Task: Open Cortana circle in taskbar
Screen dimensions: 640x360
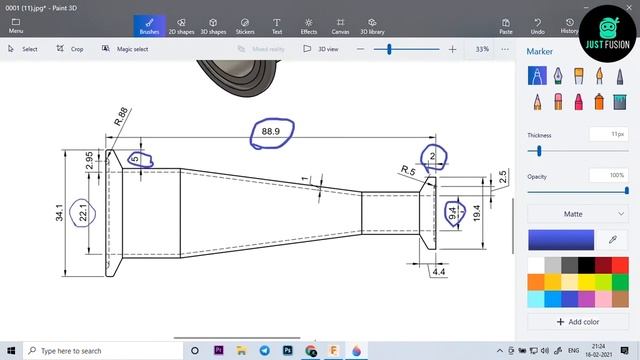Action: [x=195, y=351]
